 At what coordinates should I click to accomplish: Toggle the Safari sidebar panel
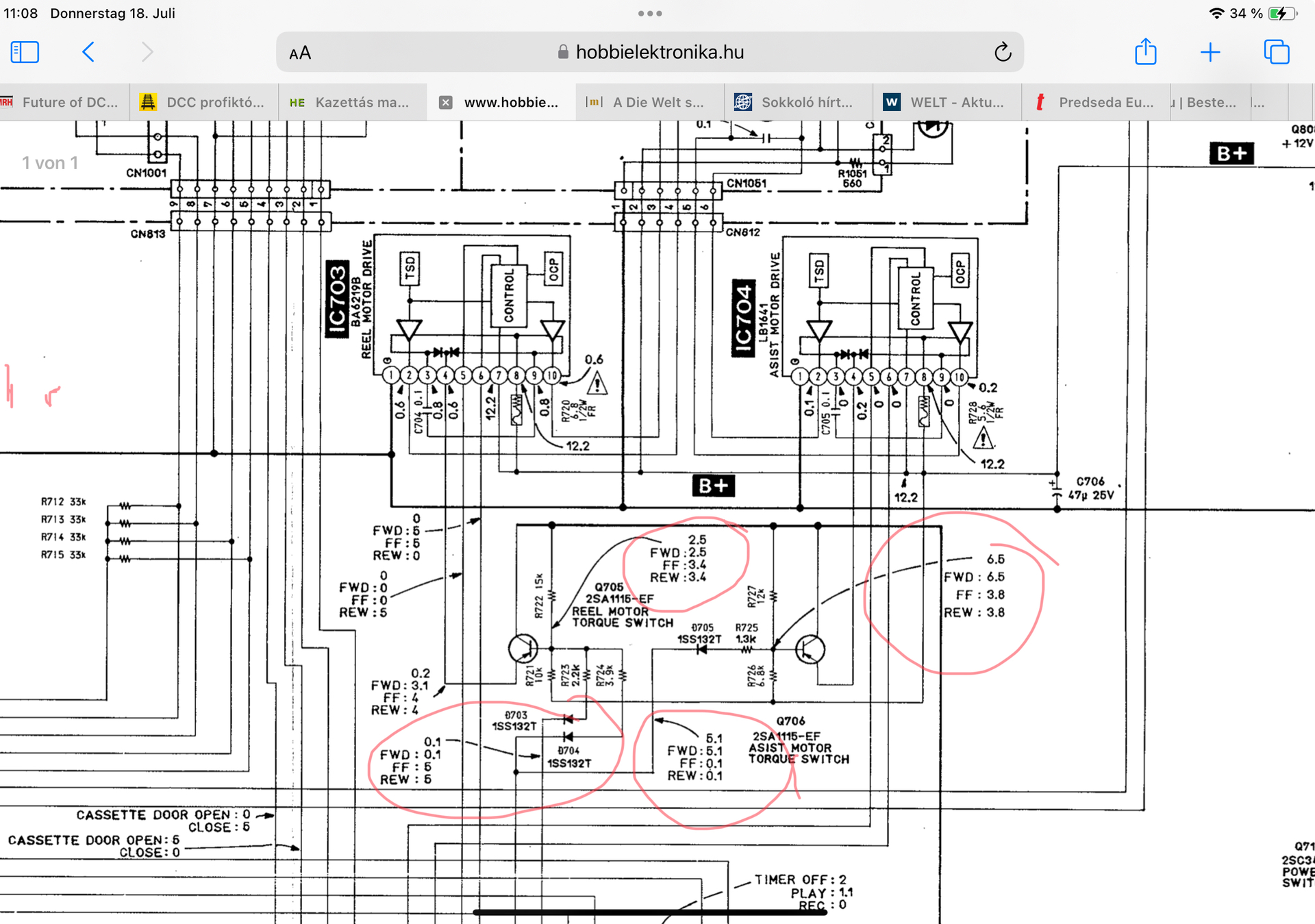pyautogui.click(x=25, y=52)
